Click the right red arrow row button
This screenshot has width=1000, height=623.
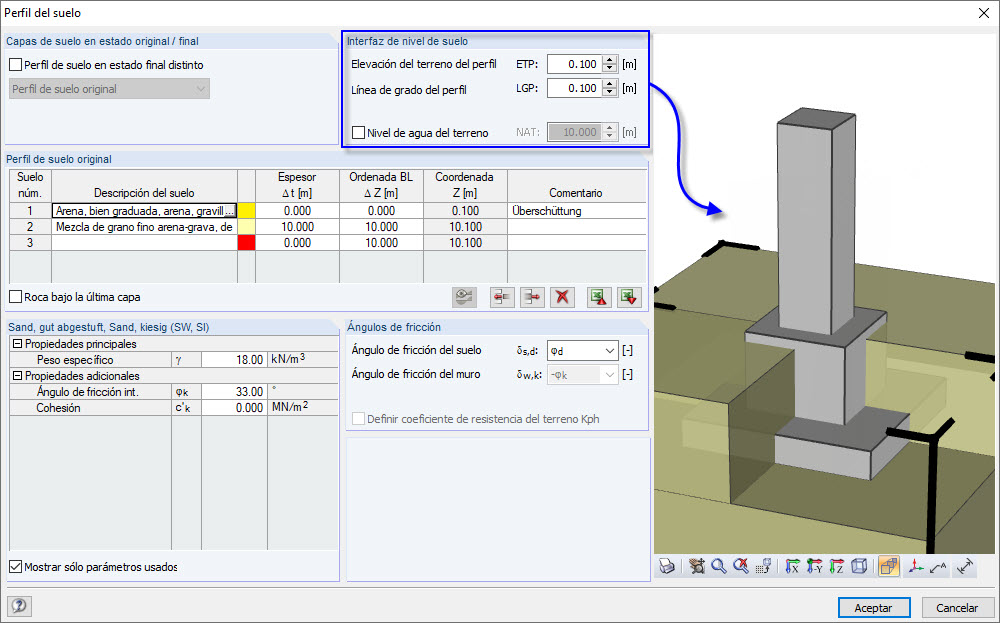[532, 297]
